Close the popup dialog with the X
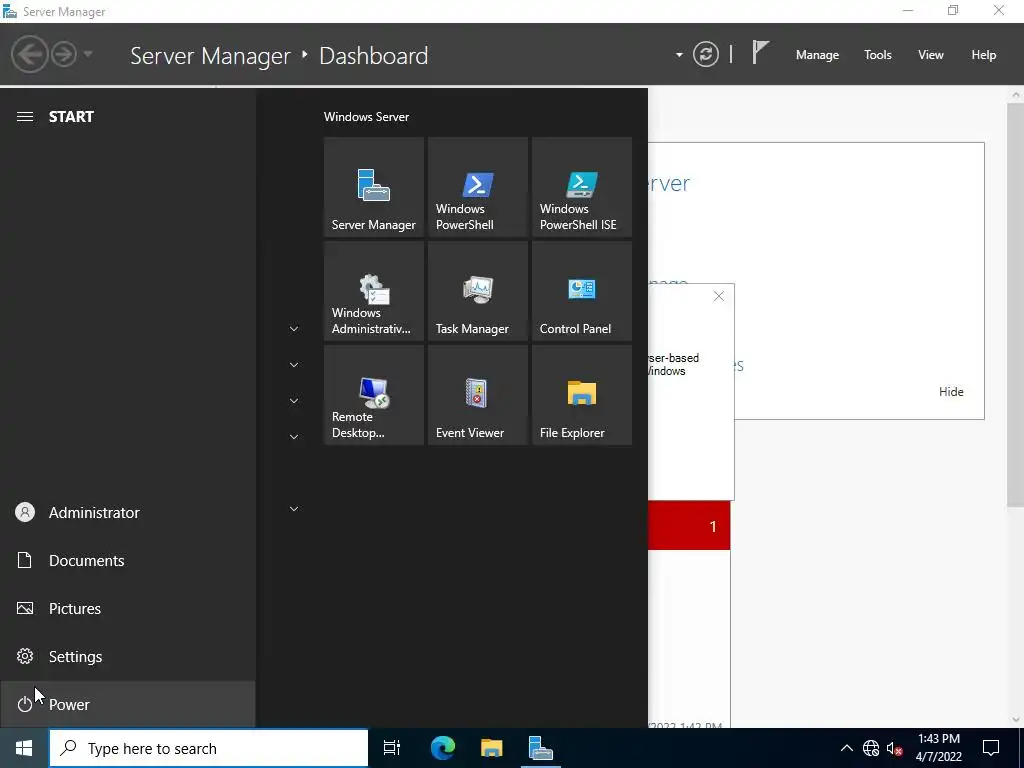1024x768 pixels. click(x=719, y=296)
